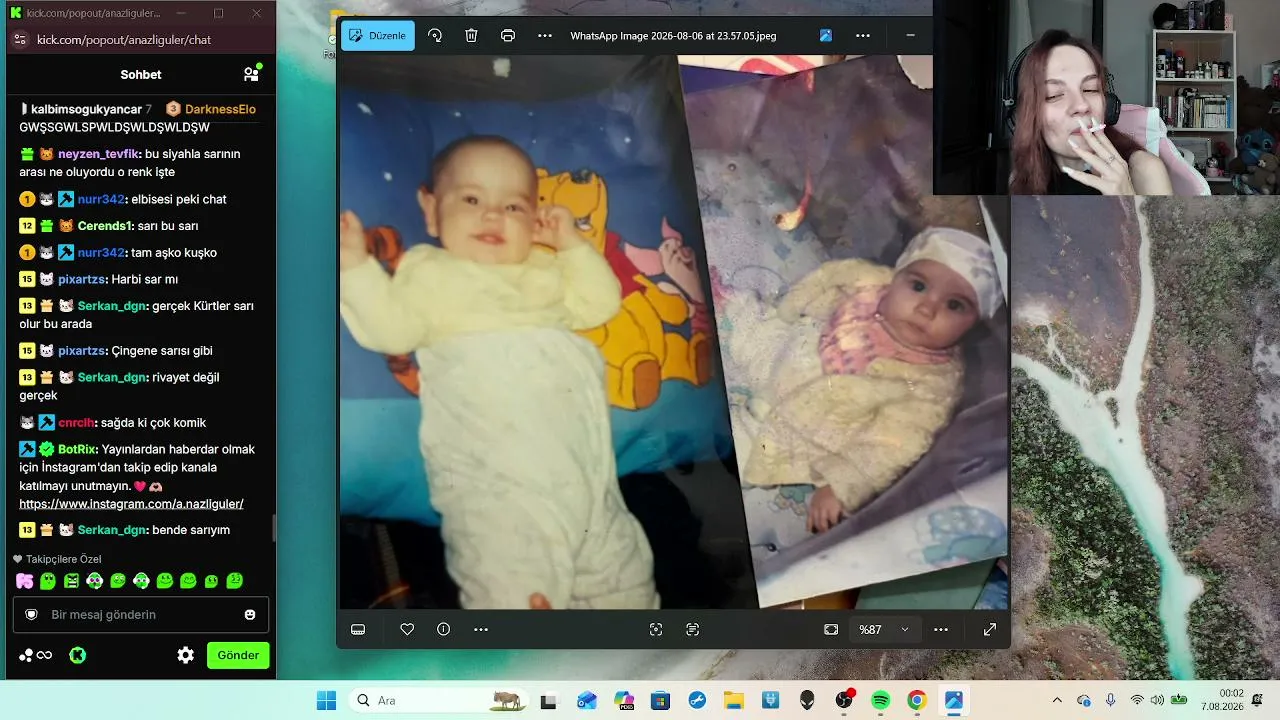Switch to Google Chrome on taskbar

917,700
